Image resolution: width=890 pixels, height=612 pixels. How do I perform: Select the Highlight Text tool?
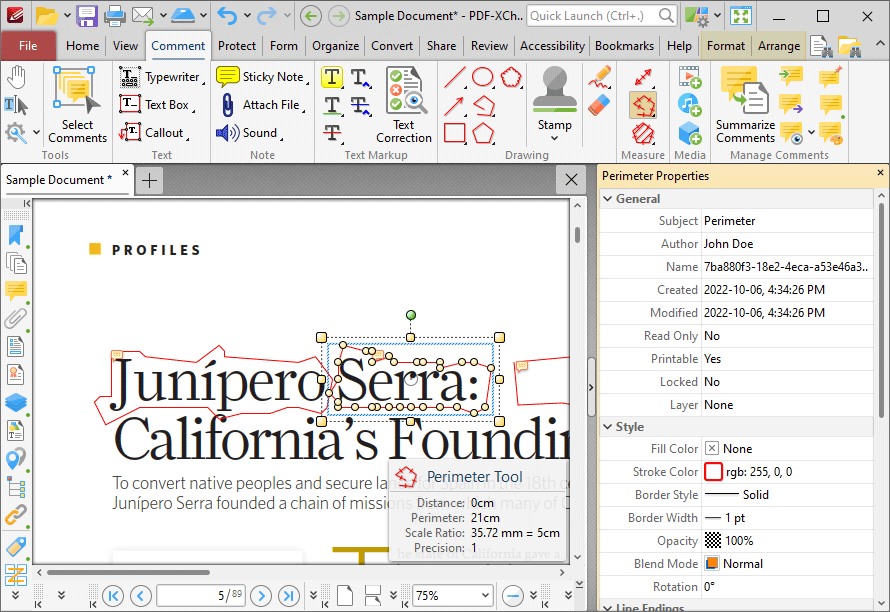[332, 77]
